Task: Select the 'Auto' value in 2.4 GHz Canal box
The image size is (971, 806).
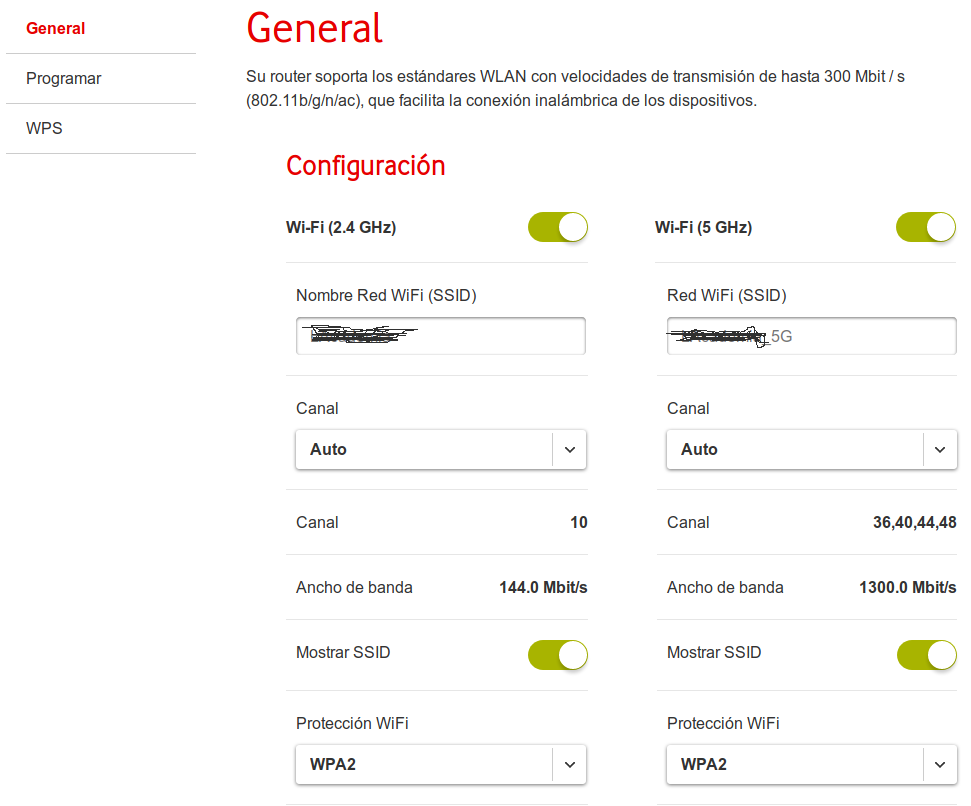Action: 328,450
